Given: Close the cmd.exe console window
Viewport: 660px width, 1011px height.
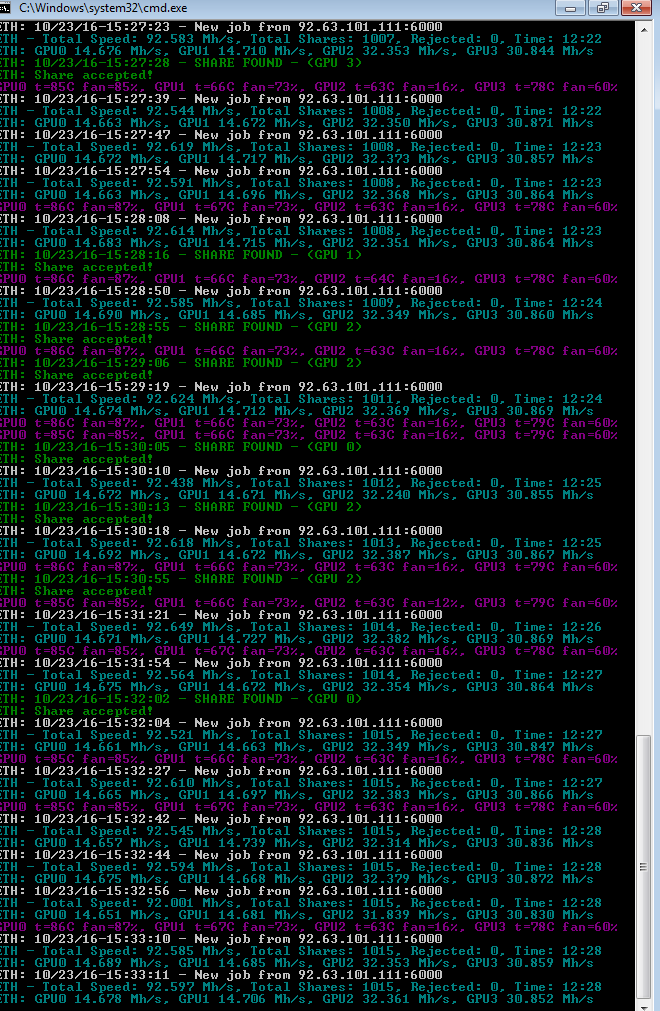Looking at the screenshot, I should coord(637,8).
